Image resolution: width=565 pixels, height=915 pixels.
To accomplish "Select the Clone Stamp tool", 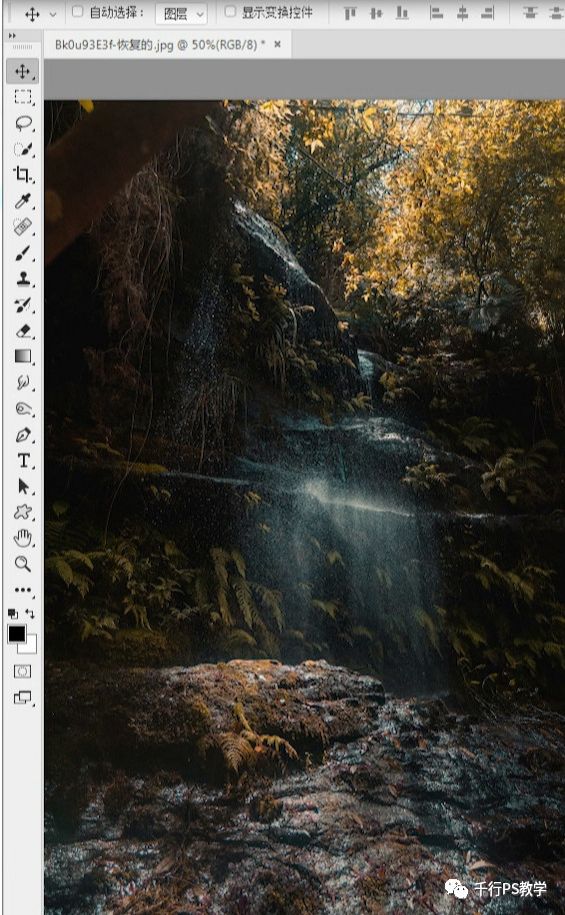I will (23, 278).
